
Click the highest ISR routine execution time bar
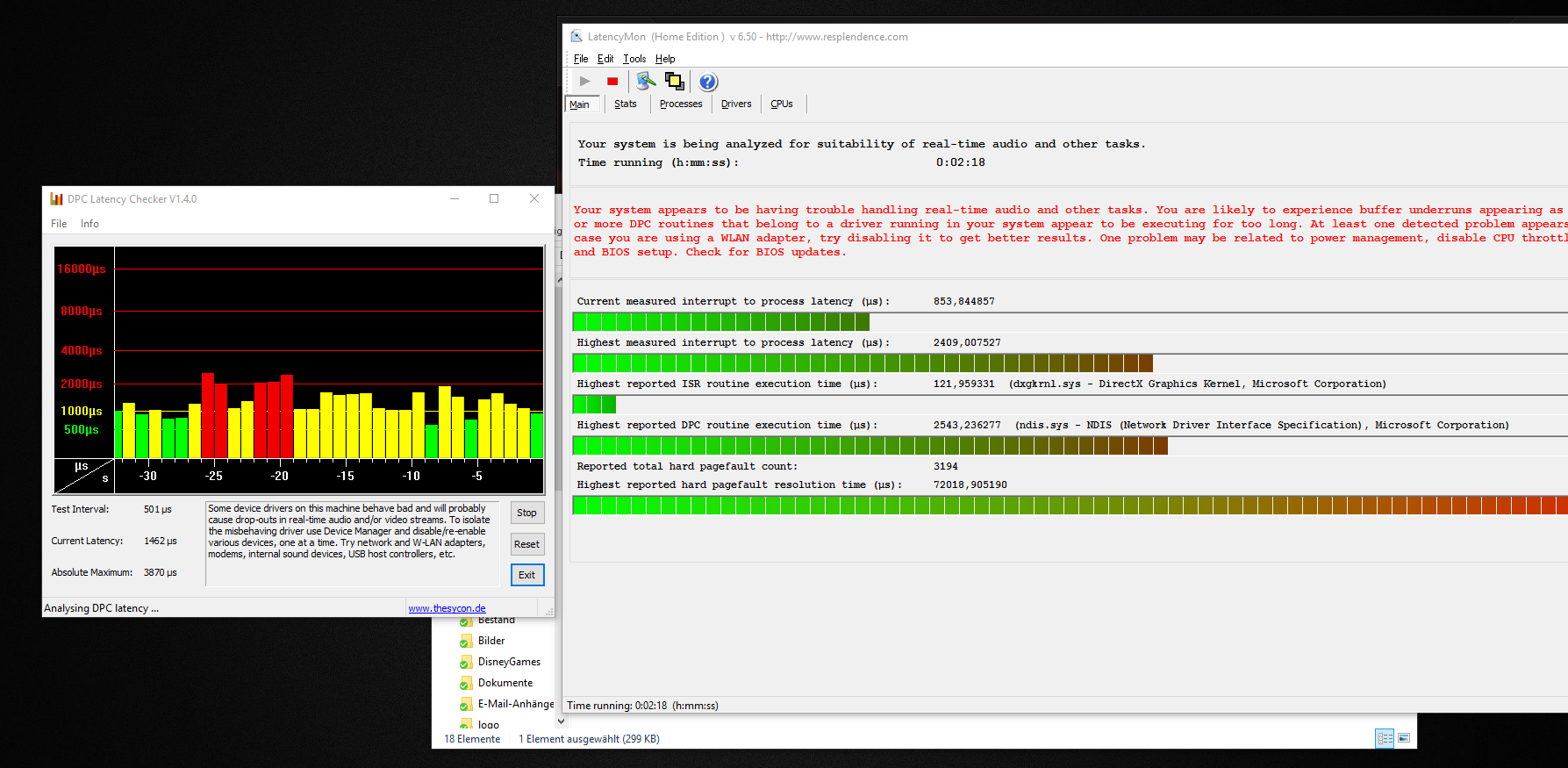coord(1070,405)
